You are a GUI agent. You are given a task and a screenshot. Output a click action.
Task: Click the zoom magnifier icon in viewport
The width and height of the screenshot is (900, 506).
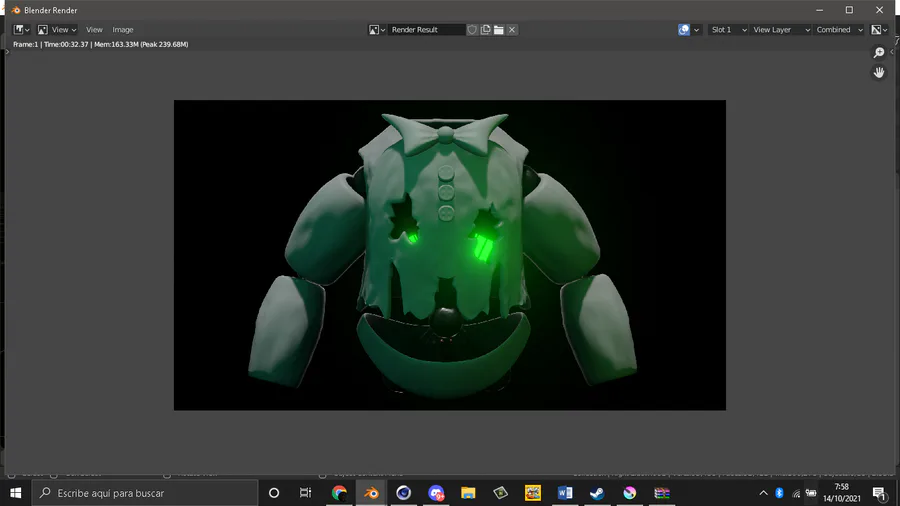click(879, 53)
